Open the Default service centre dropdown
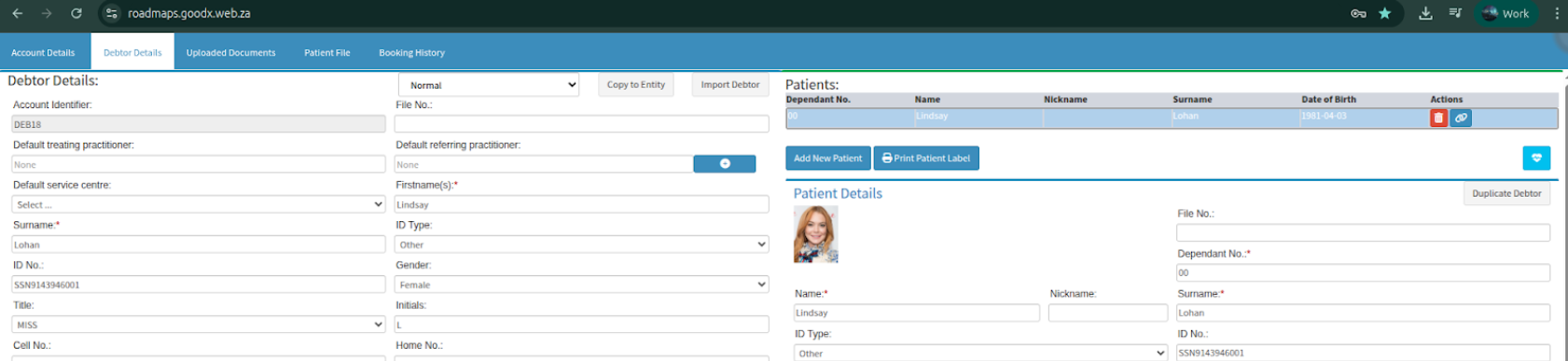 click(x=199, y=204)
